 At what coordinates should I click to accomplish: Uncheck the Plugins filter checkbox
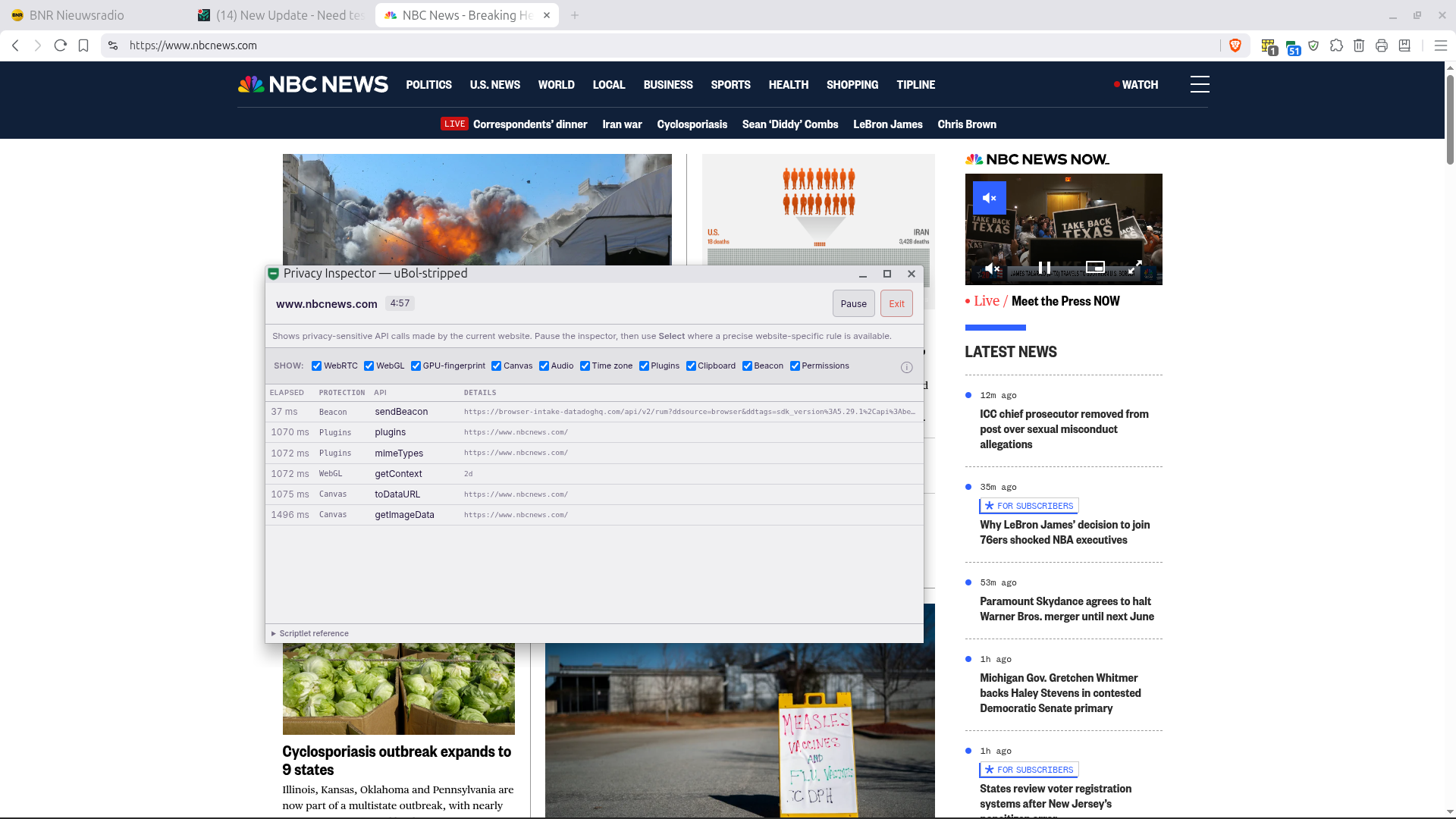644,366
